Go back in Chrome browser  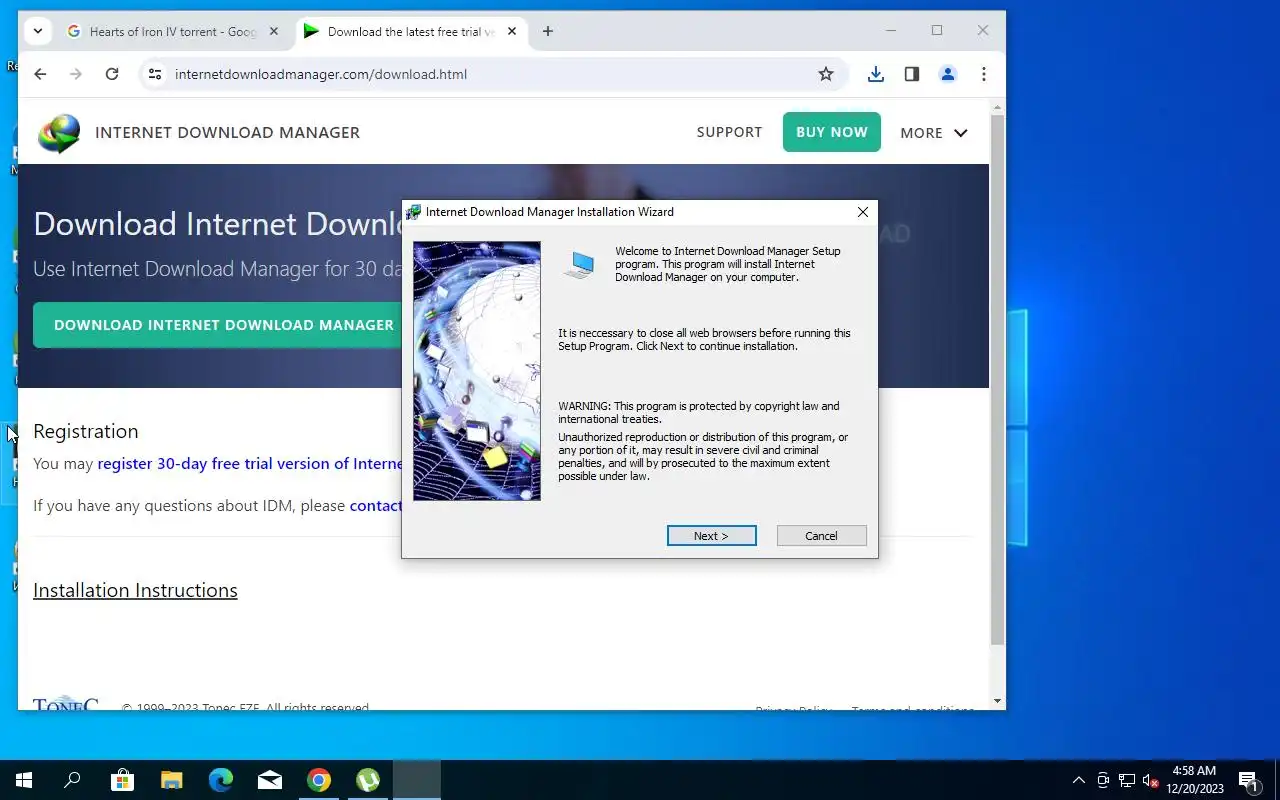(x=40, y=74)
